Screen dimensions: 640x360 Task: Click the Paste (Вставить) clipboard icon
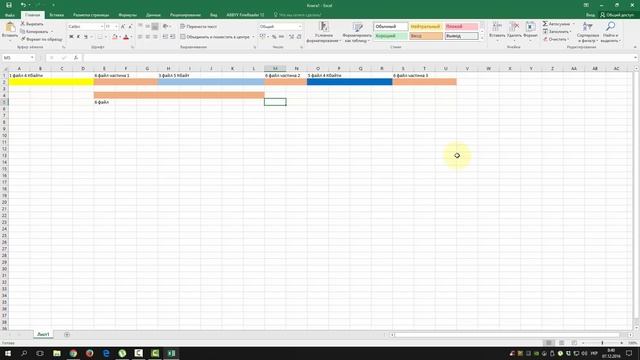tap(10, 28)
